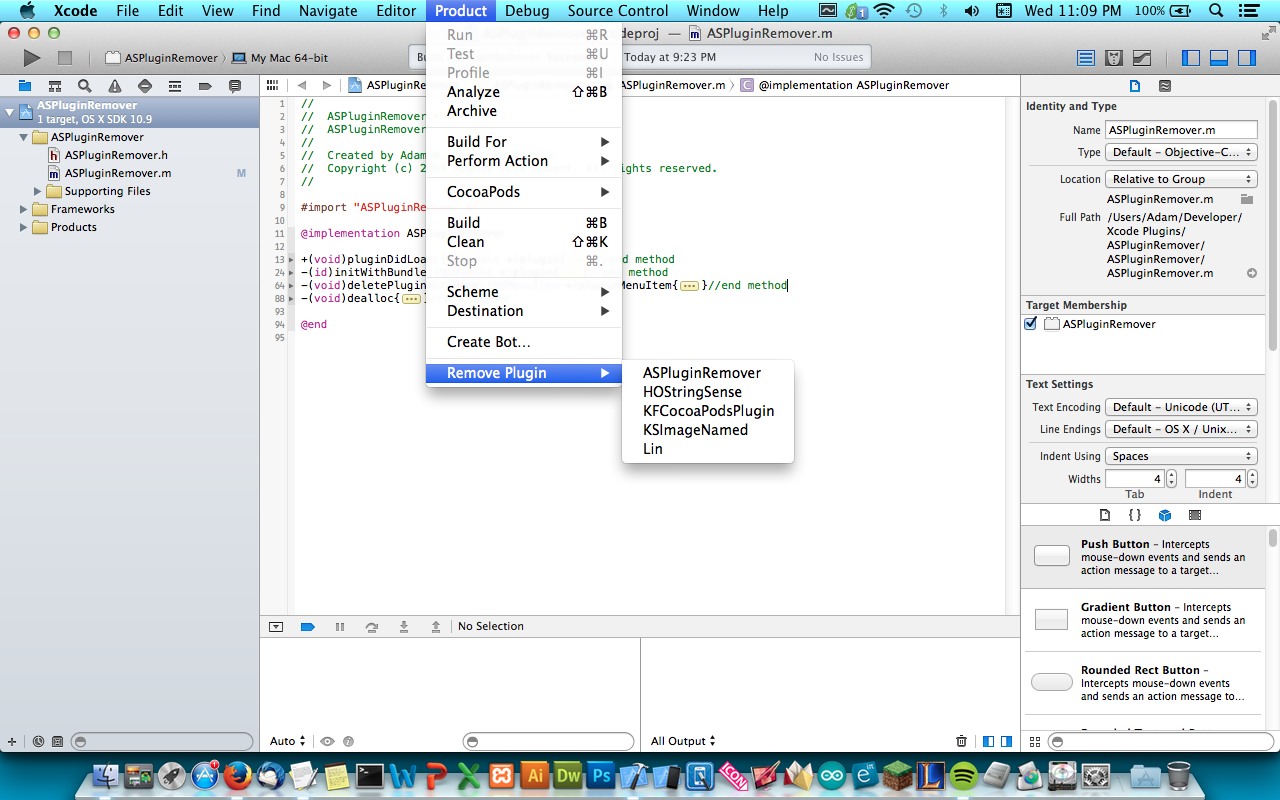This screenshot has height=800, width=1280.
Task: Open Spotify from the Dock
Action: pos(963,775)
